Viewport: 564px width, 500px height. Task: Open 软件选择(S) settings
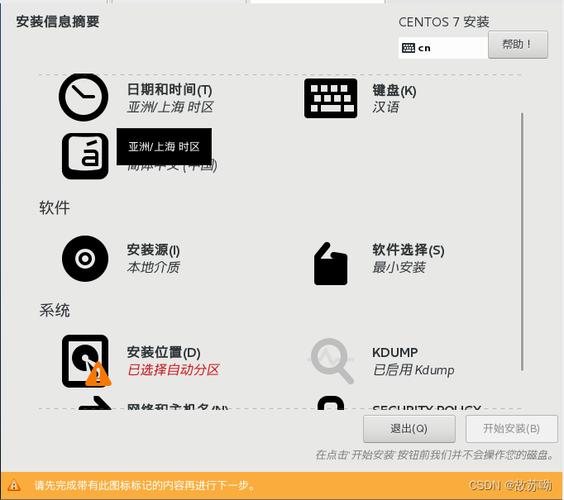coord(408,250)
